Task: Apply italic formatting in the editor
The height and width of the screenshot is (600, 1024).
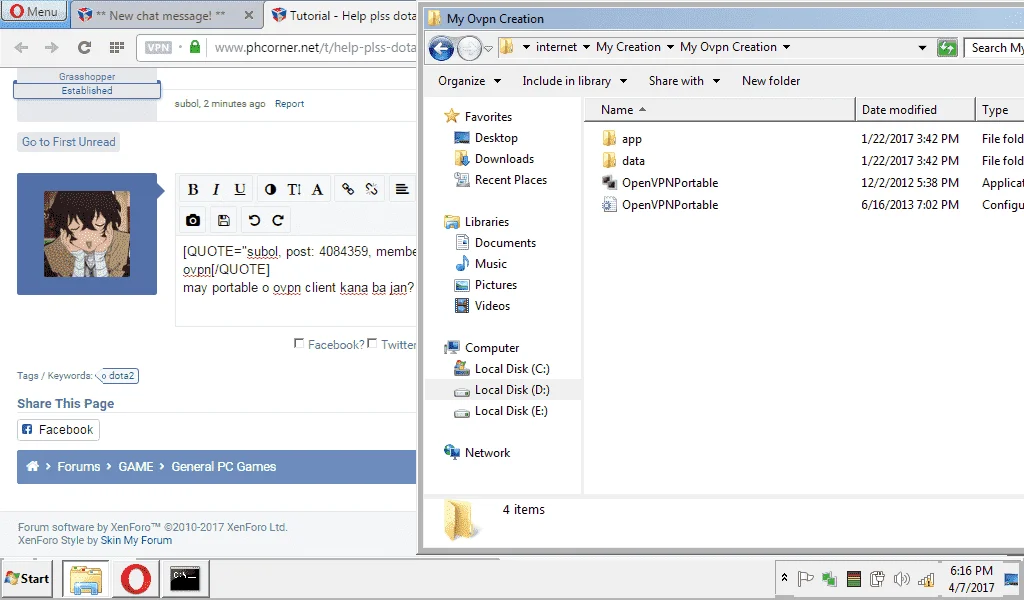Action: coord(216,189)
